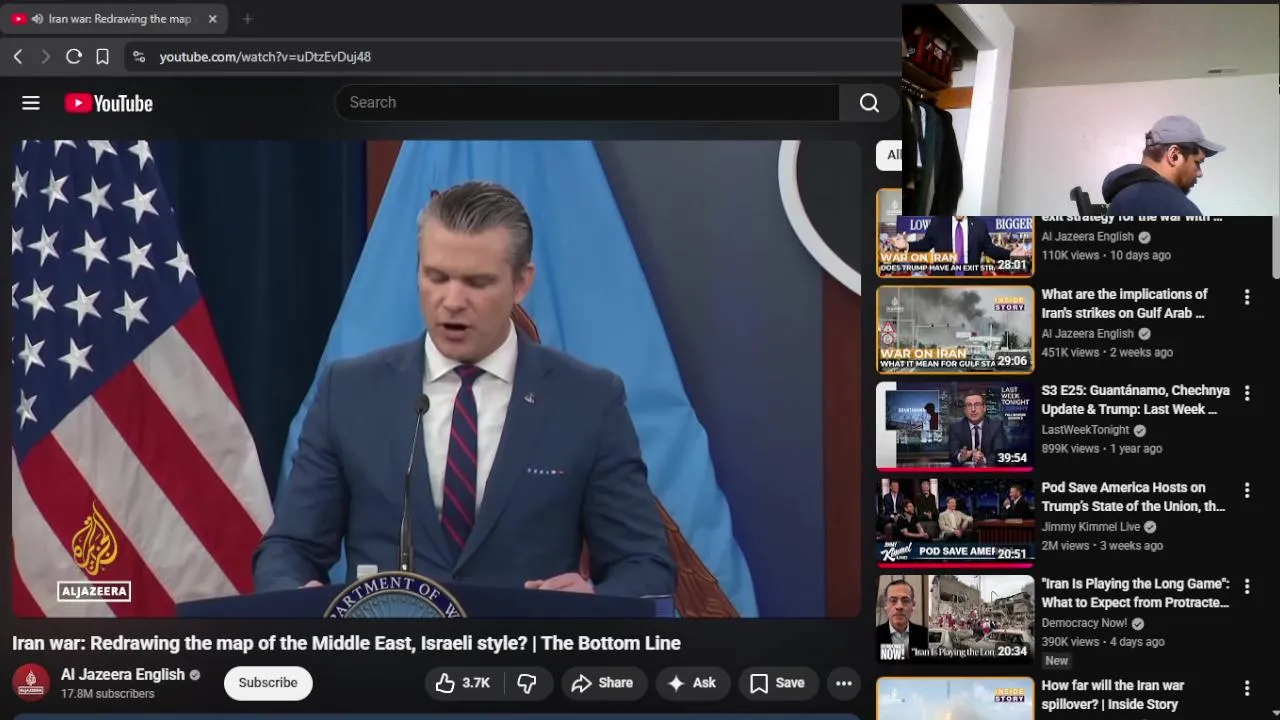Screen dimensions: 1280x720
Task: Open options for S3 E25 Guantánamo video
Action: pyautogui.click(x=1246, y=393)
